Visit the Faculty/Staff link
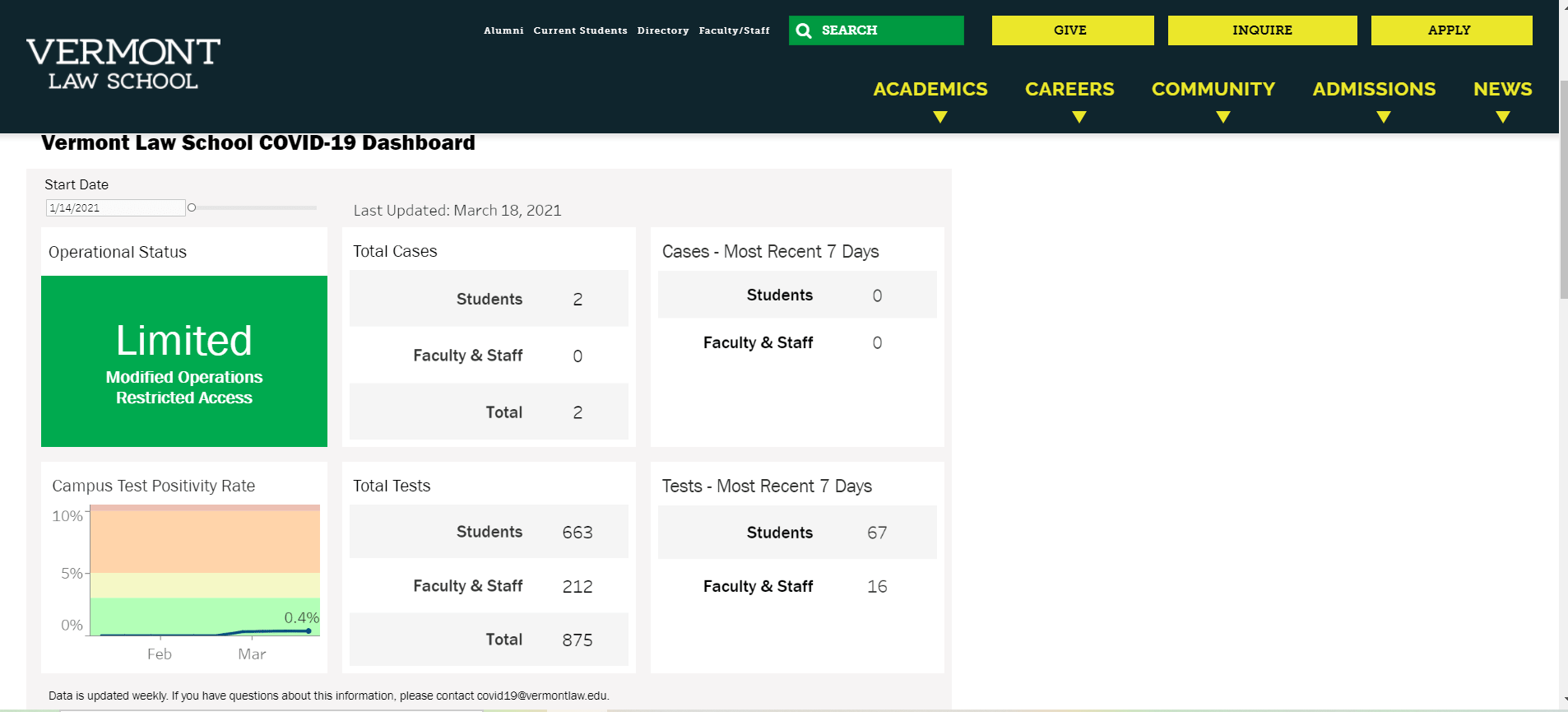The height and width of the screenshot is (712, 1568). pos(734,30)
